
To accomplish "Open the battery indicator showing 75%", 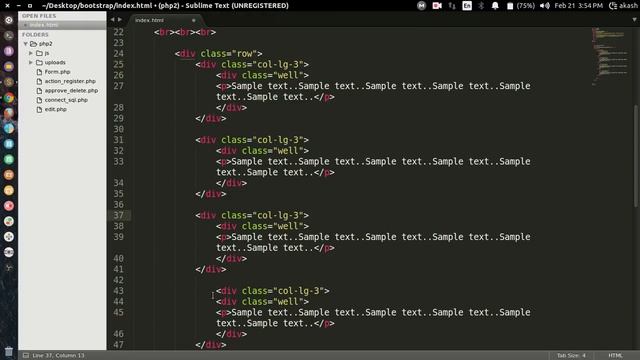I will click(520, 6).
